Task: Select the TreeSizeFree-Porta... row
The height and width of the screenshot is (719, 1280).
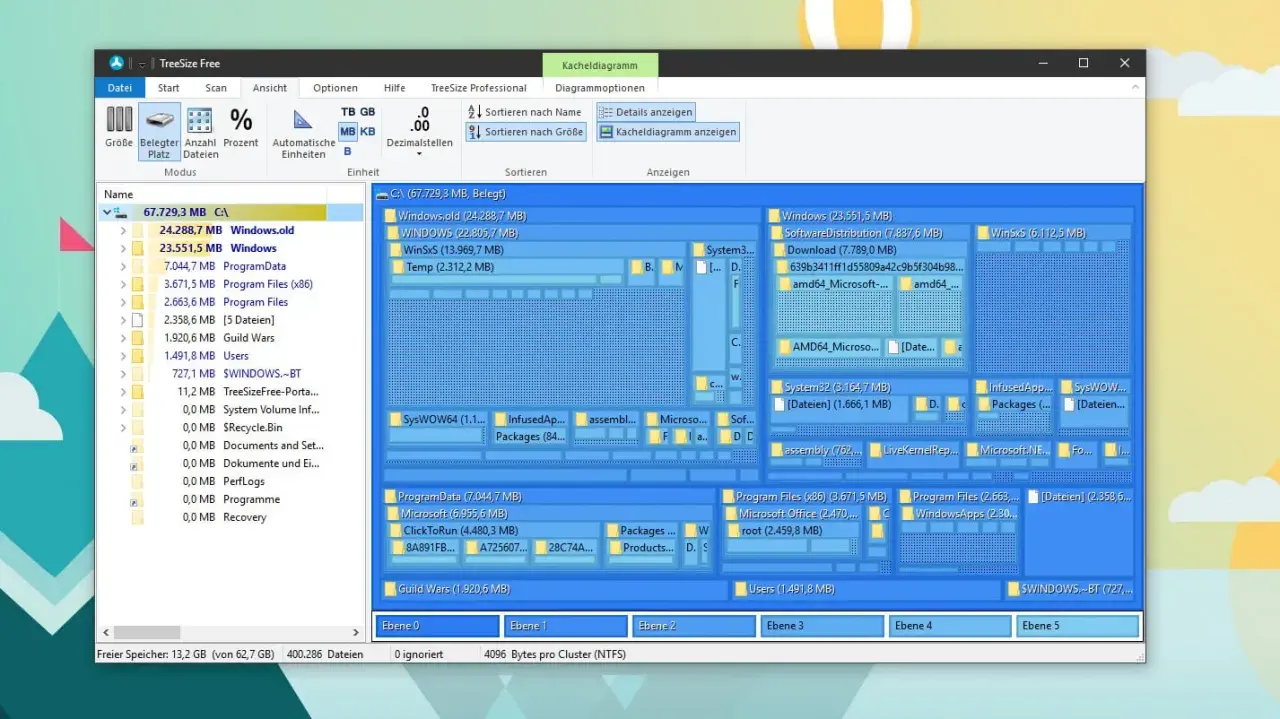Action: tap(230, 392)
